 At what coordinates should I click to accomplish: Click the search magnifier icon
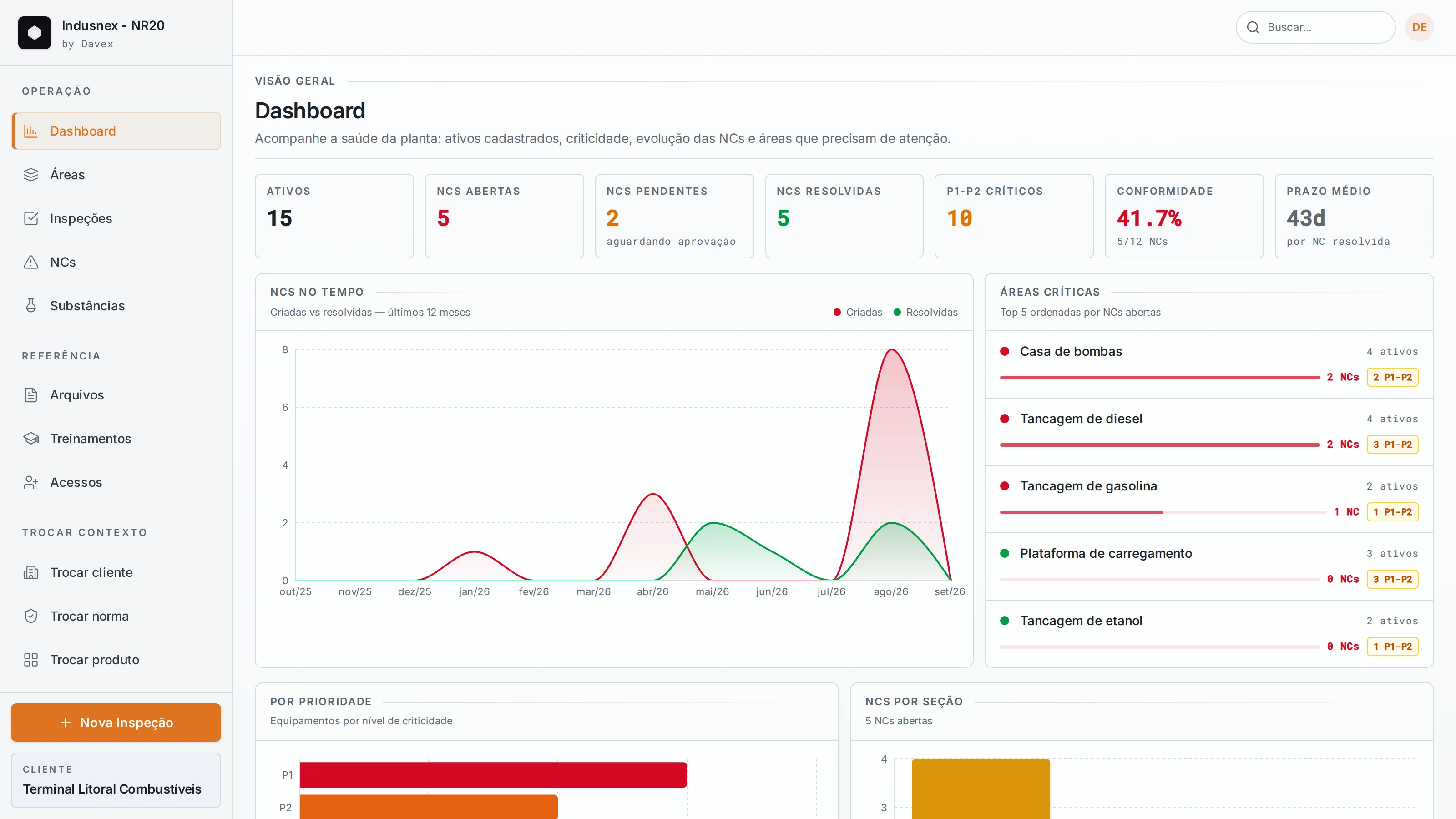coord(1253,27)
